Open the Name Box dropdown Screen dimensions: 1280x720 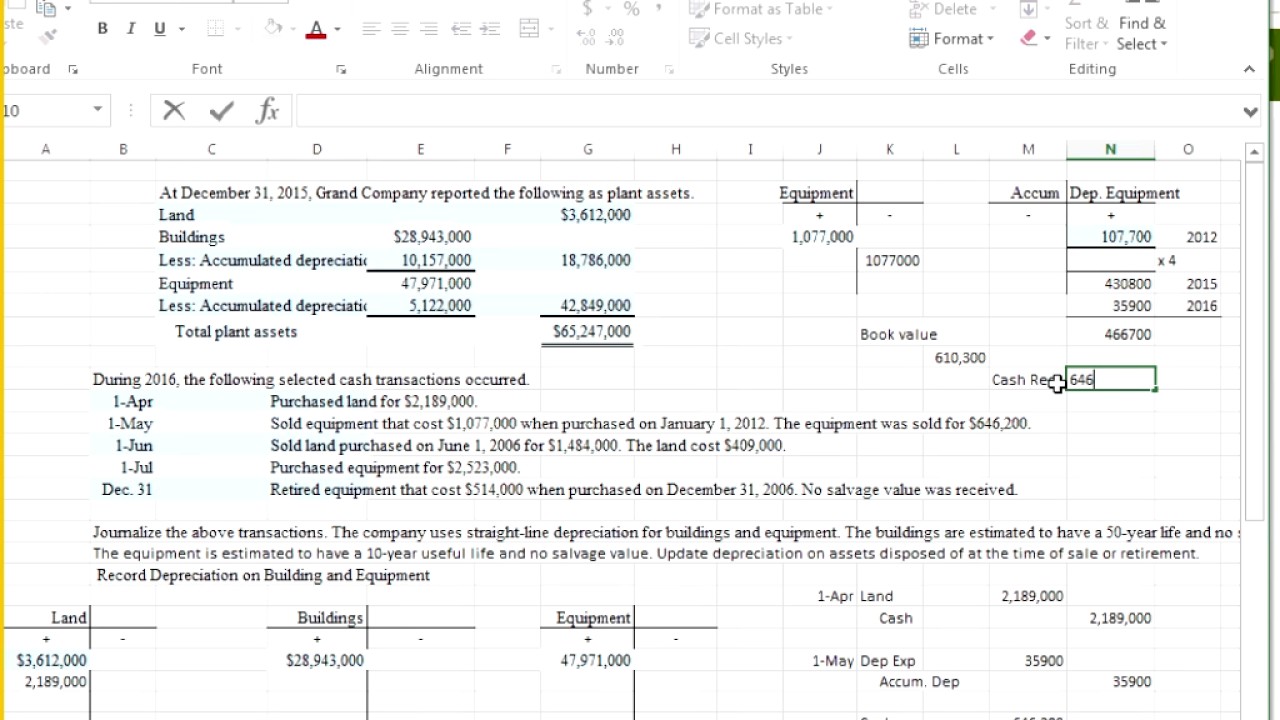(98, 110)
